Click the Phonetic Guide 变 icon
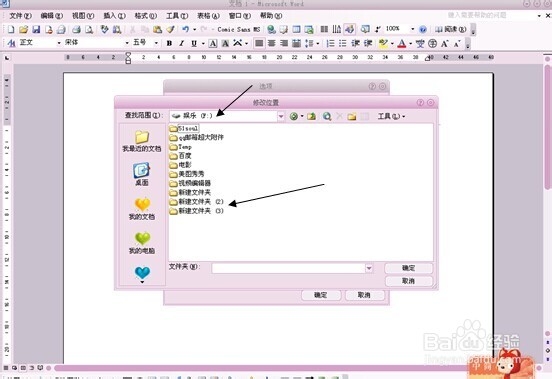The image size is (552, 379). 420,44
